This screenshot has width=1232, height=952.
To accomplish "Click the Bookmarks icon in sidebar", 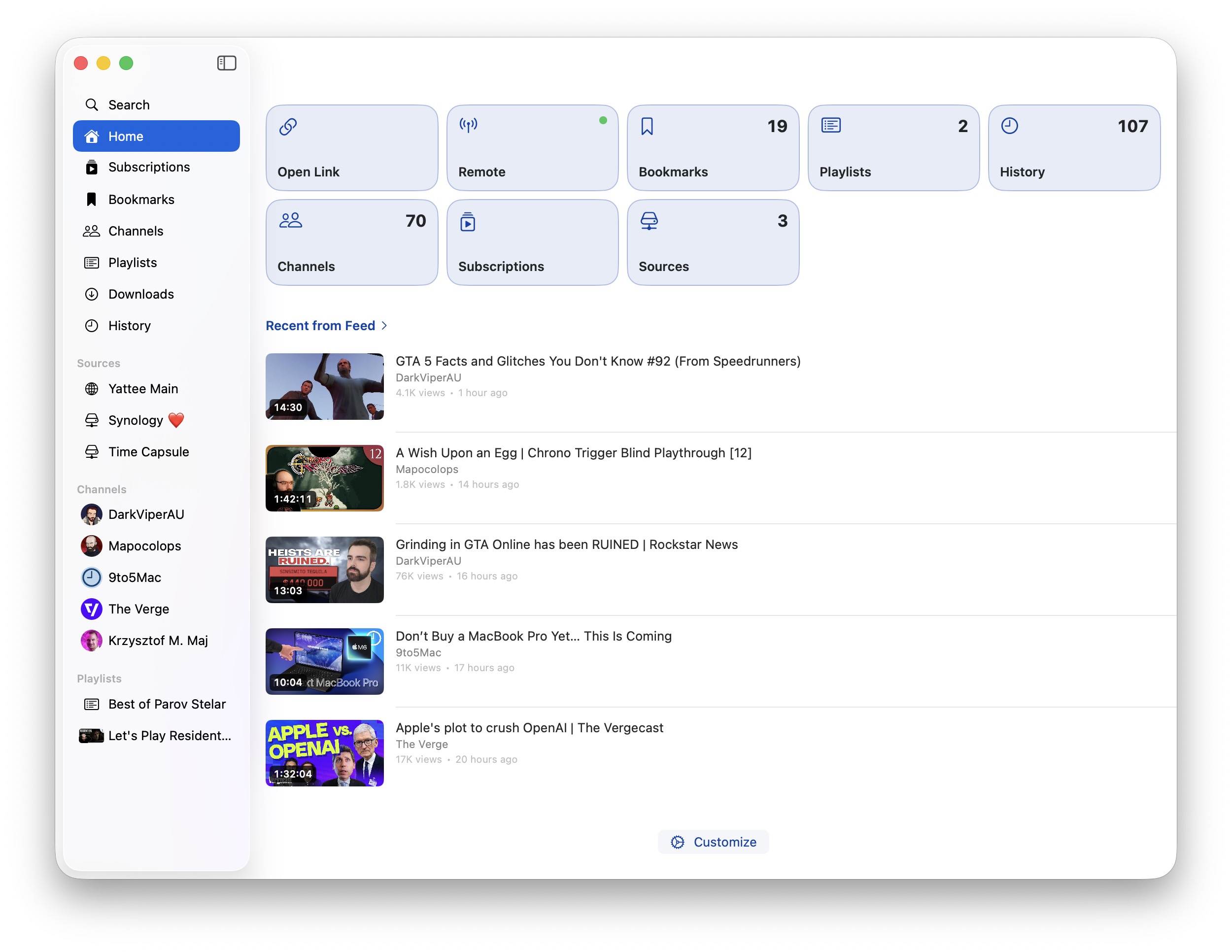I will click(91, 199).
